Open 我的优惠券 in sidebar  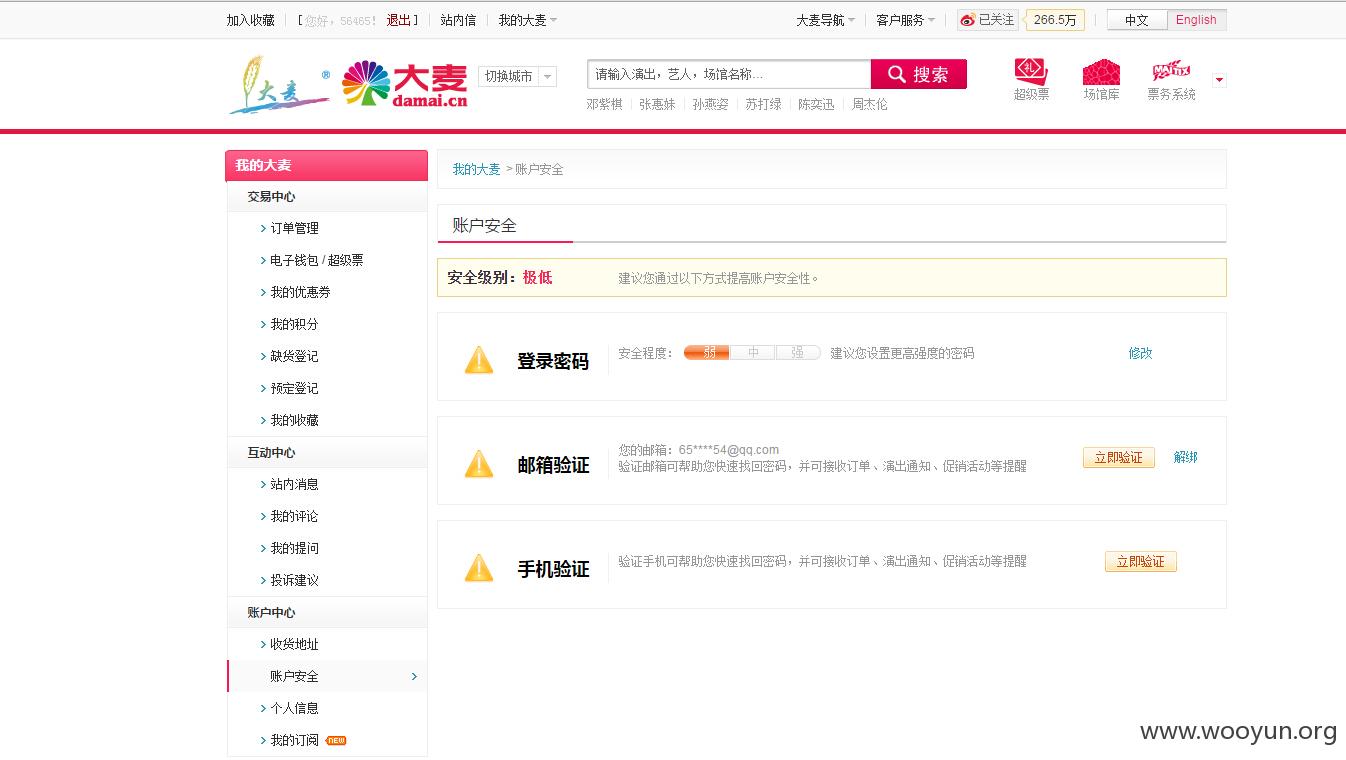point(300,292)
